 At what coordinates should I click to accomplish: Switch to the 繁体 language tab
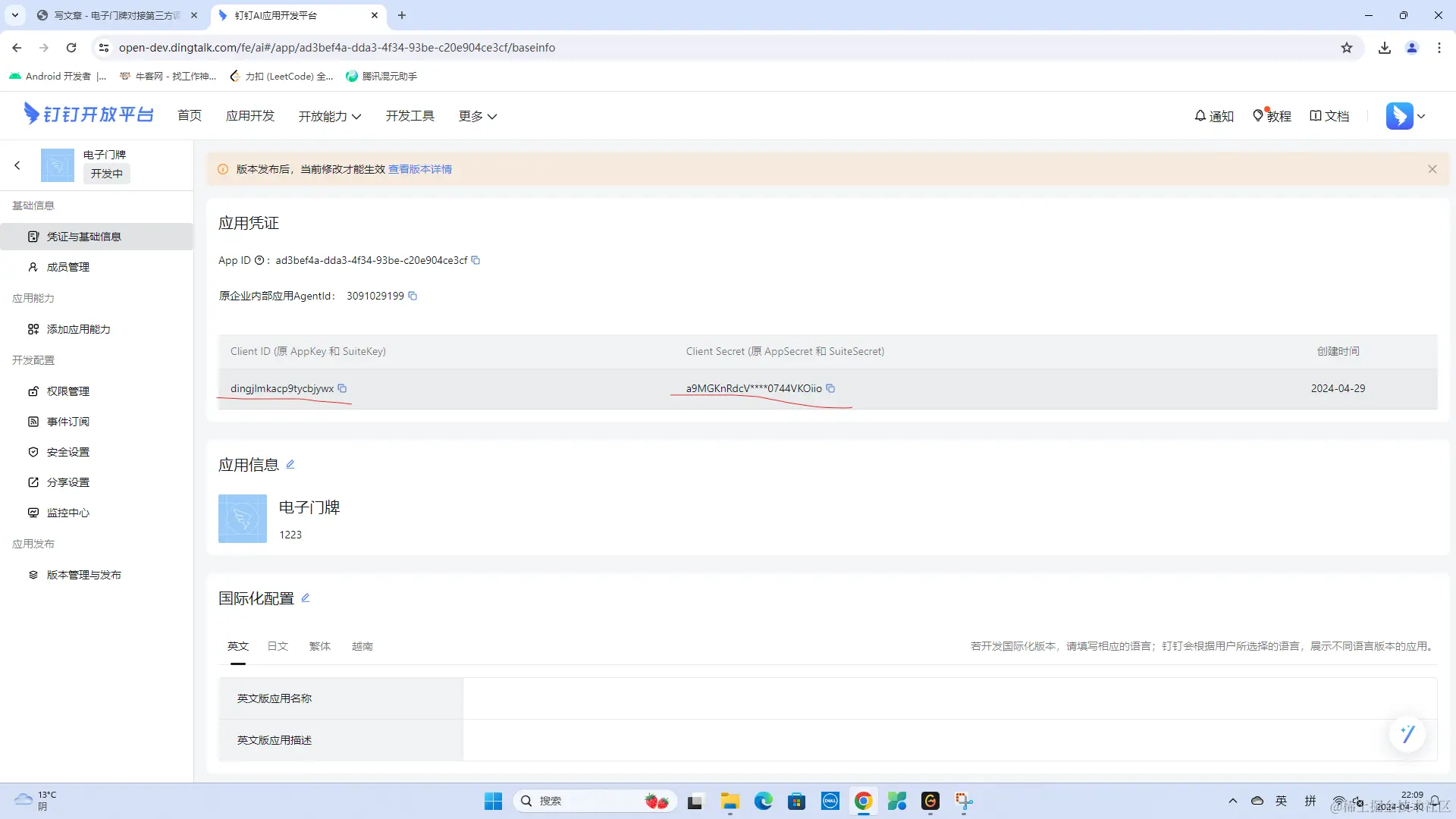pos(319,646)
